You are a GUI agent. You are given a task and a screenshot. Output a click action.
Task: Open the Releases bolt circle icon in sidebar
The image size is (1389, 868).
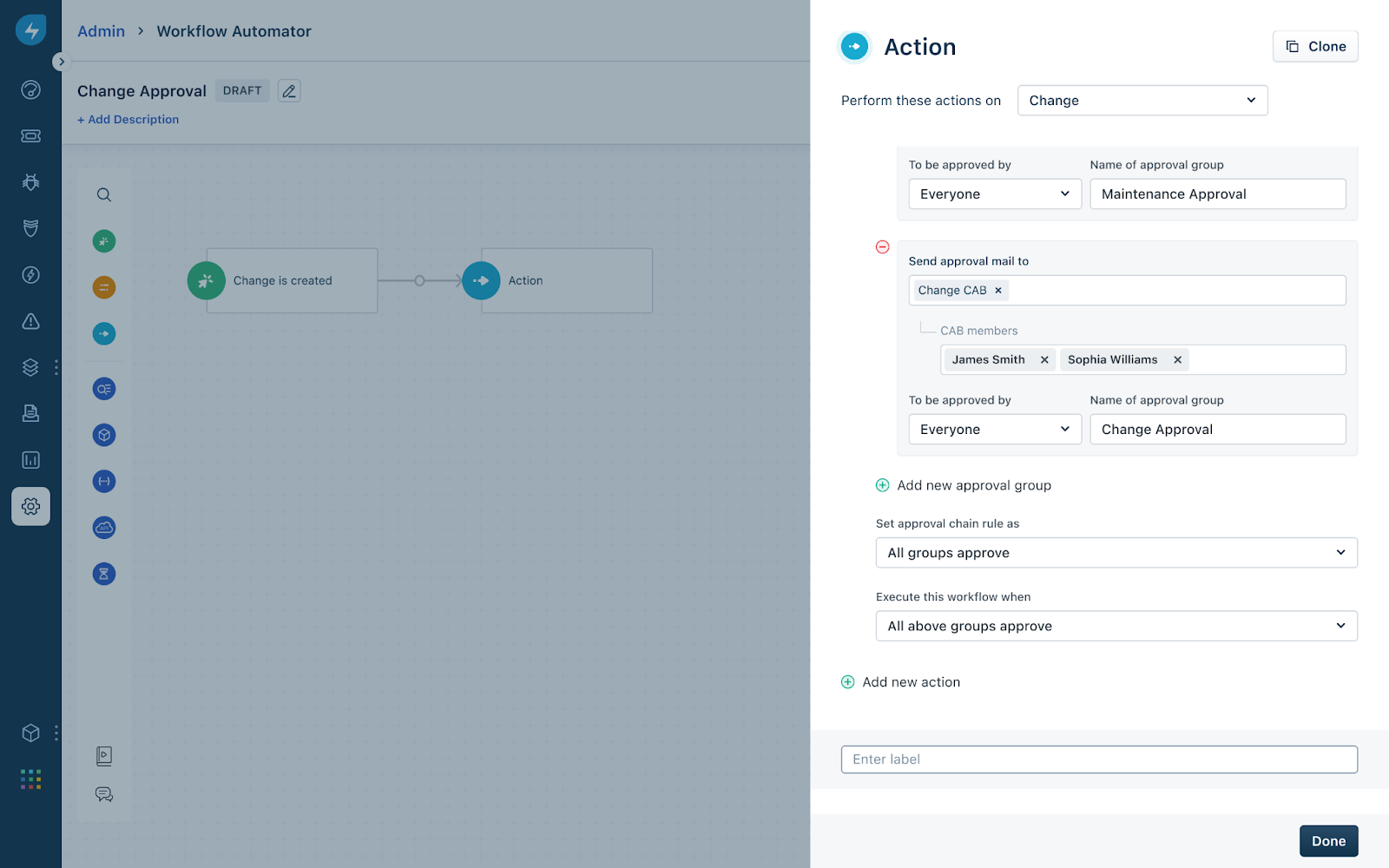coord(30,275)
